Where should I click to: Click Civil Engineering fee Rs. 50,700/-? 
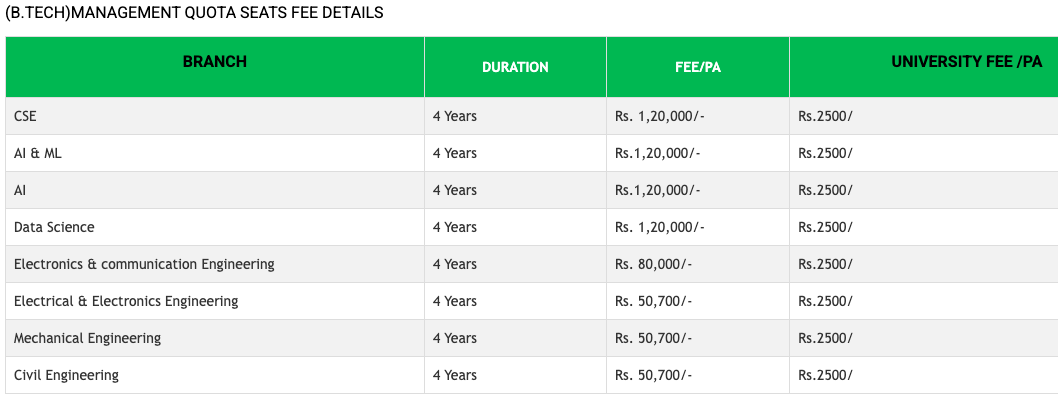point(698,375)
